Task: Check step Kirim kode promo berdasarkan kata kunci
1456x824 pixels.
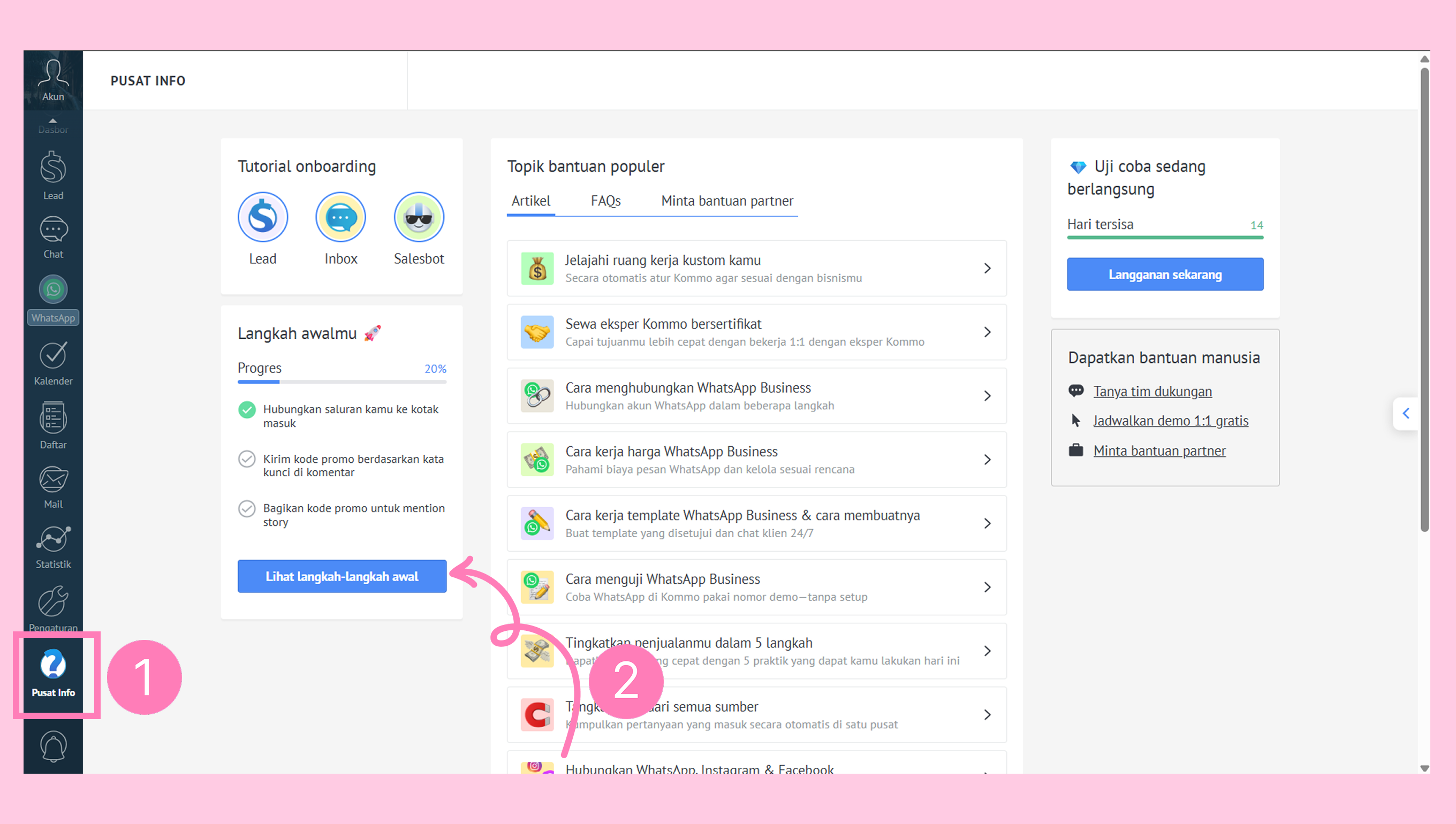Action: (247, 459)
